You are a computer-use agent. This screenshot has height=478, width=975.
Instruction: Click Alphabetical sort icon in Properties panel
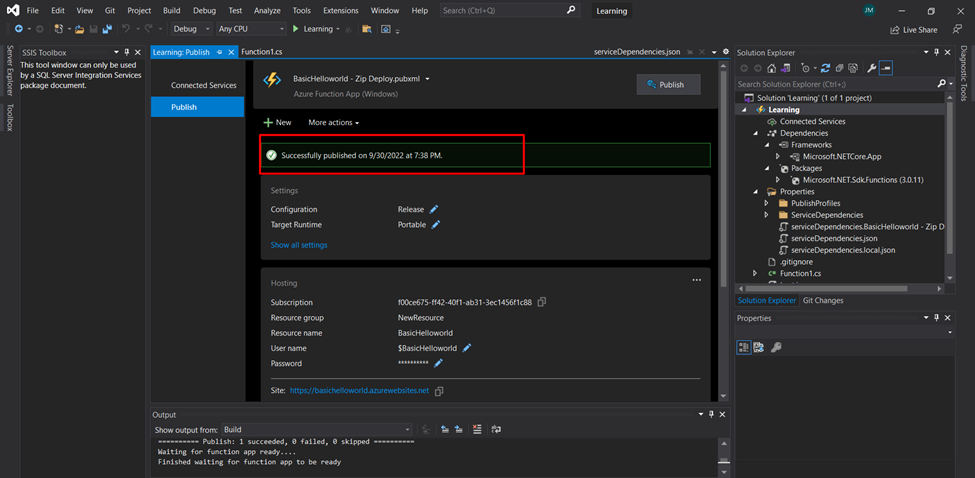pos(759,347)
